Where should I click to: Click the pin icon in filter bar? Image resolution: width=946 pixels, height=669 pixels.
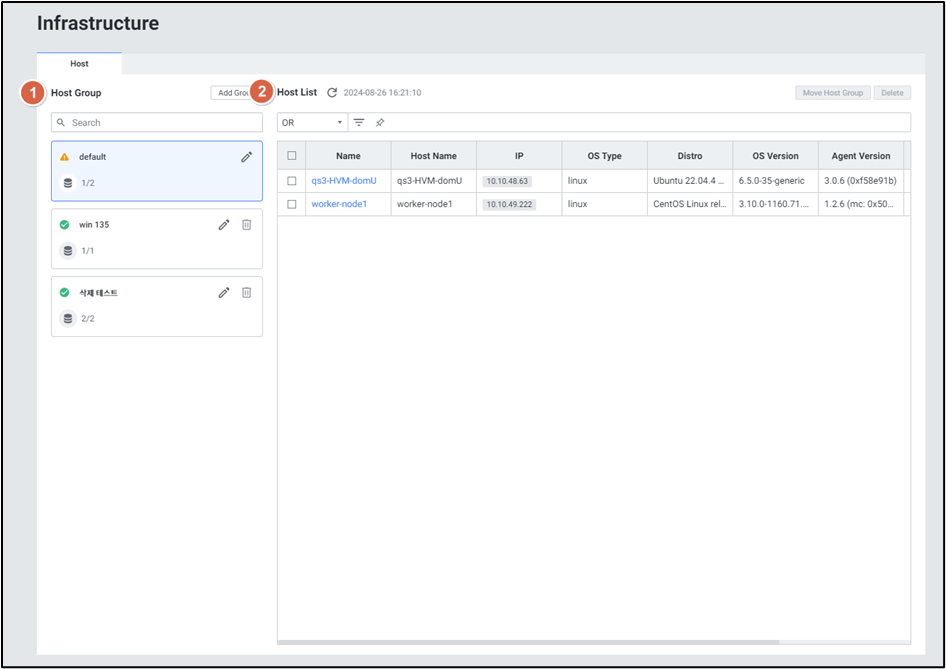[x=380, y=123]
